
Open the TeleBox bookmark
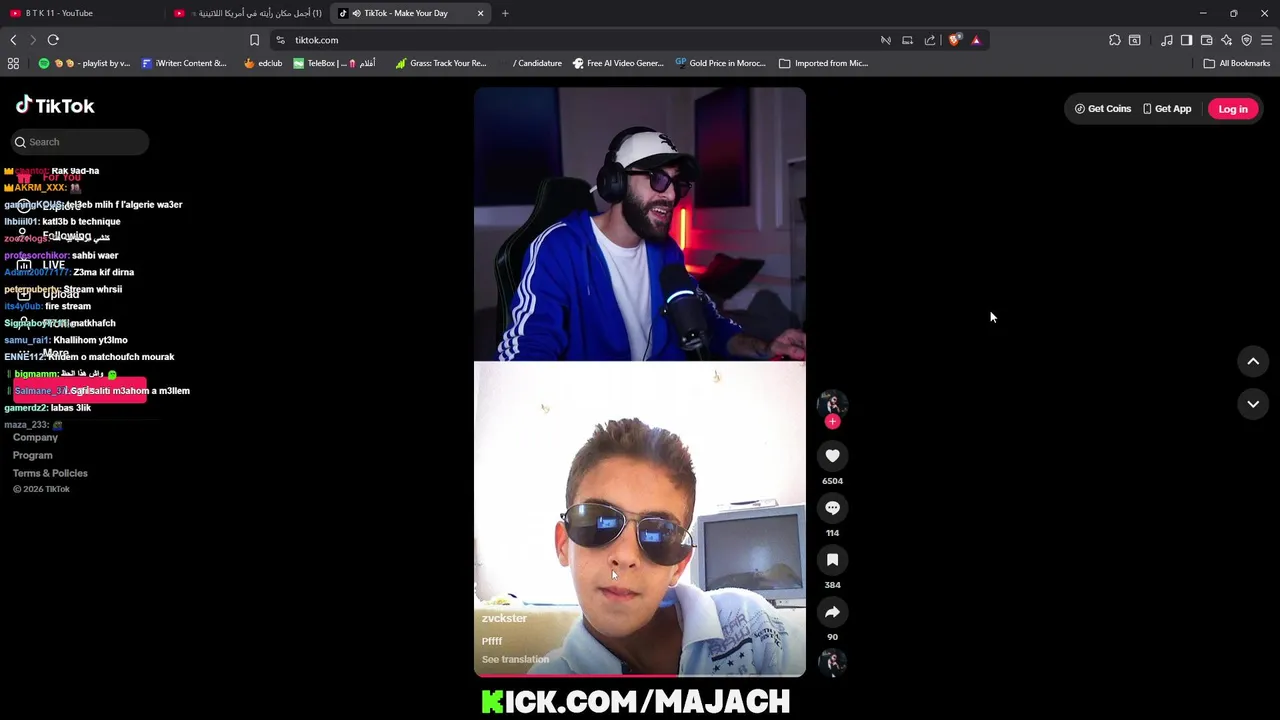(x=334, y=63)
